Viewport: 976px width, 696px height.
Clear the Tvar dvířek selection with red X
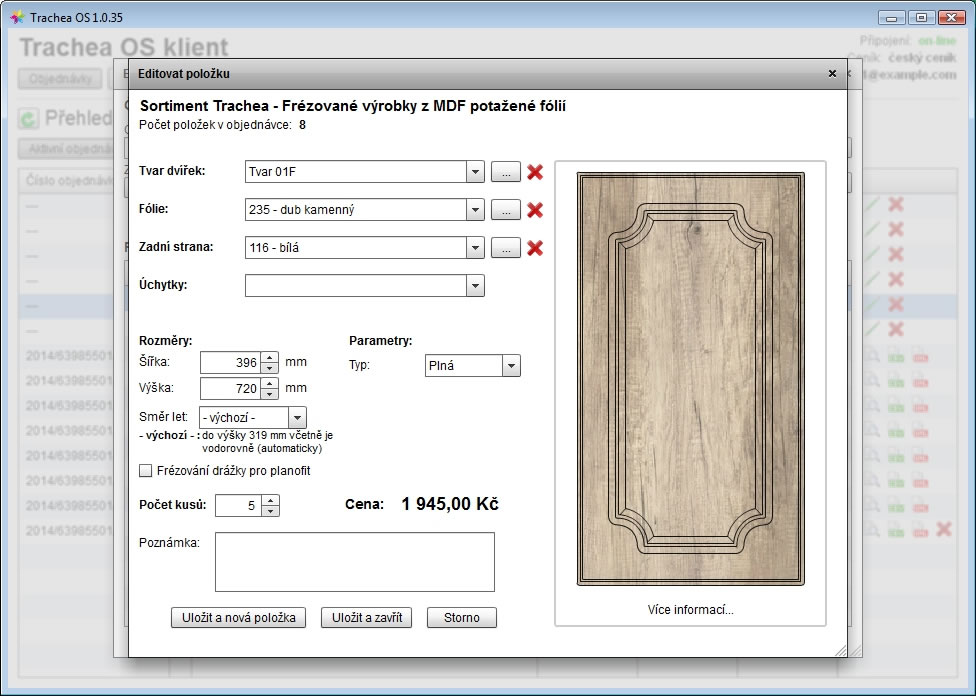tap(535, 172)
